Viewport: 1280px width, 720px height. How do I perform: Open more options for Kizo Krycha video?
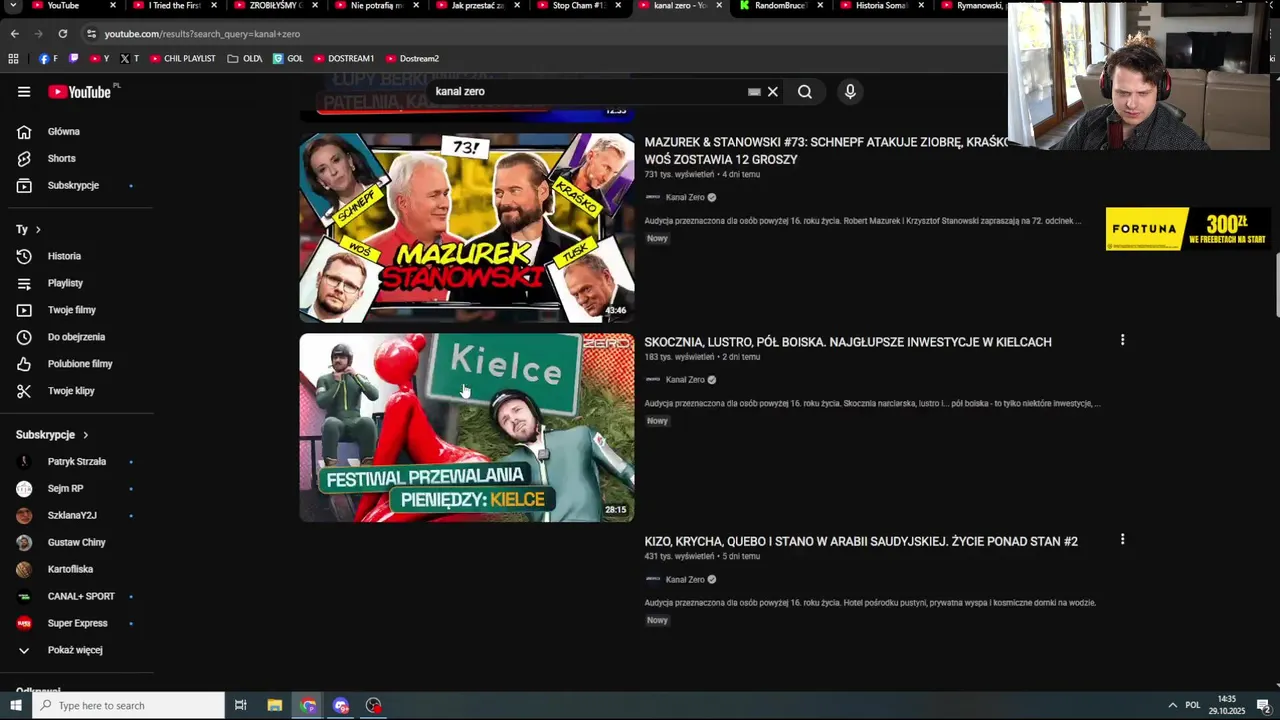point(1122,539)
